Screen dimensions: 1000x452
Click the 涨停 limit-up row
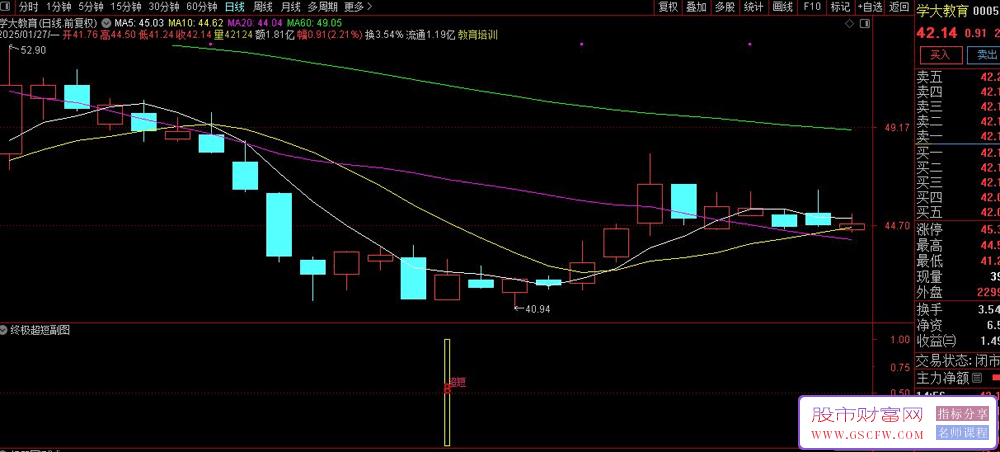pyautogui.click(x=957, y=230)
